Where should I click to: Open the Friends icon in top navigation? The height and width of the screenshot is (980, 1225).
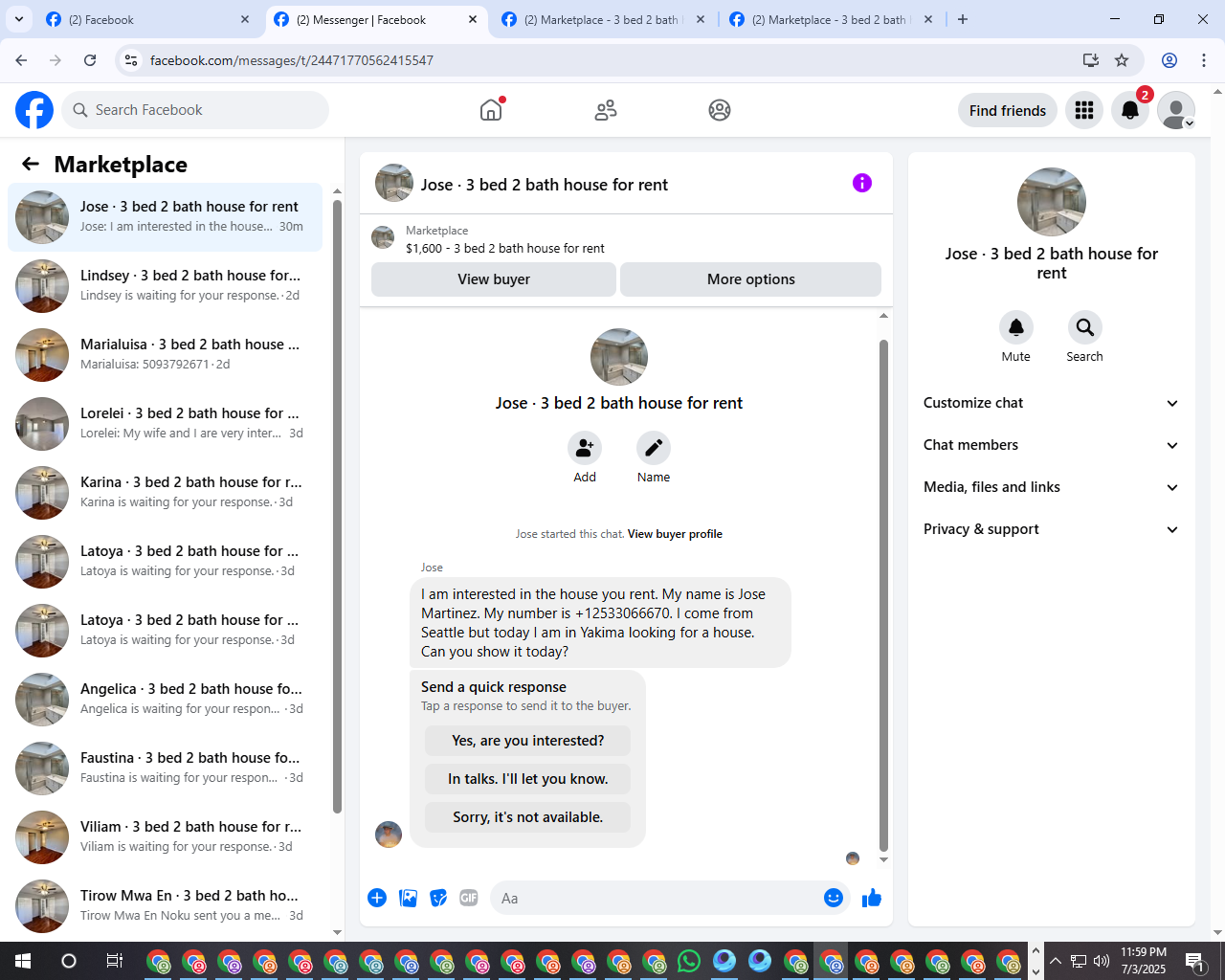tap(606, 110)
